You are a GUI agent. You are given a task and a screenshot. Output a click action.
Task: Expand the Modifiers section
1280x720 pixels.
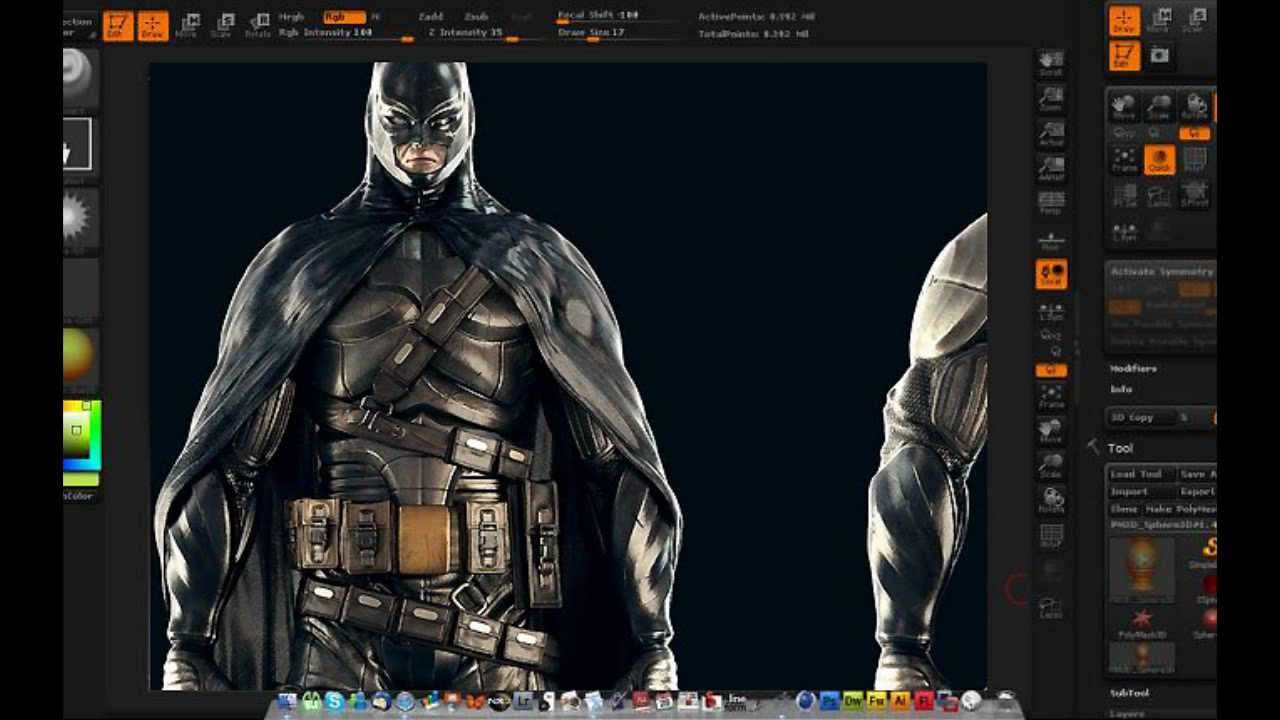(1133, 368)
